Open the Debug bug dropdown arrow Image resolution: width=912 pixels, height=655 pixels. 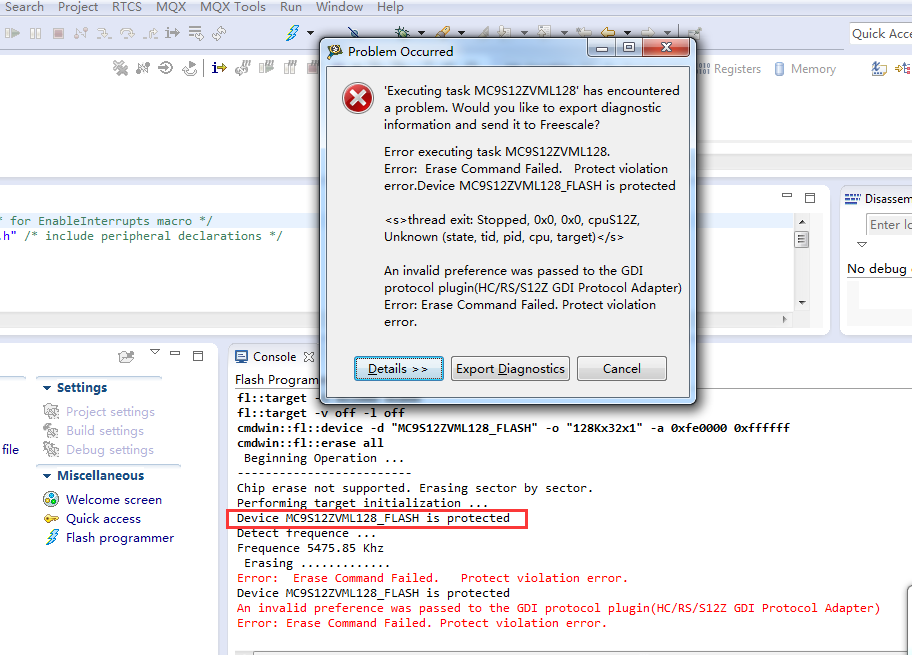[422, 33]
